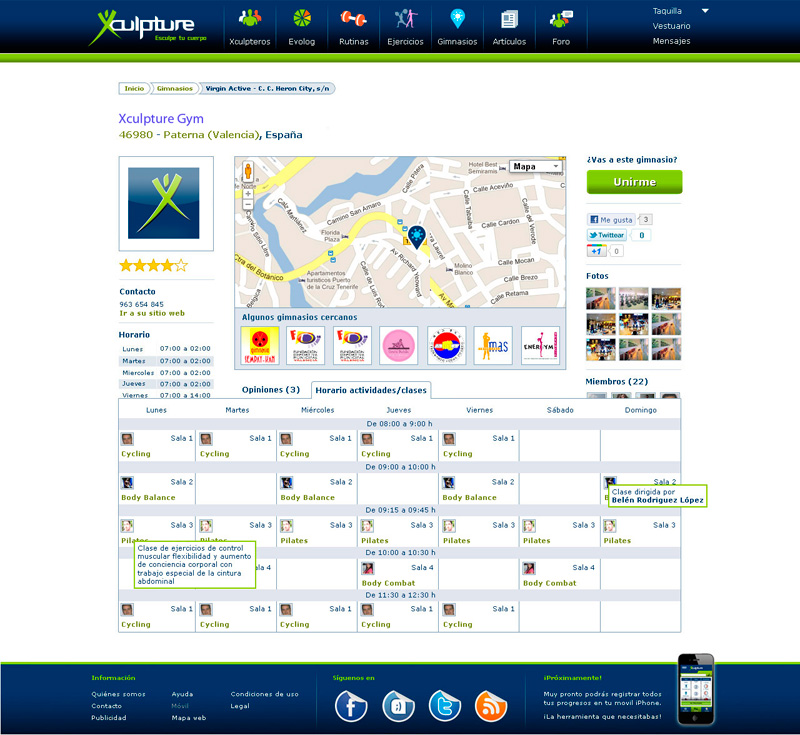This screenshot has width=800, height=735.
Task: Click the Xculpture logo in header
Action: (148, 27)
